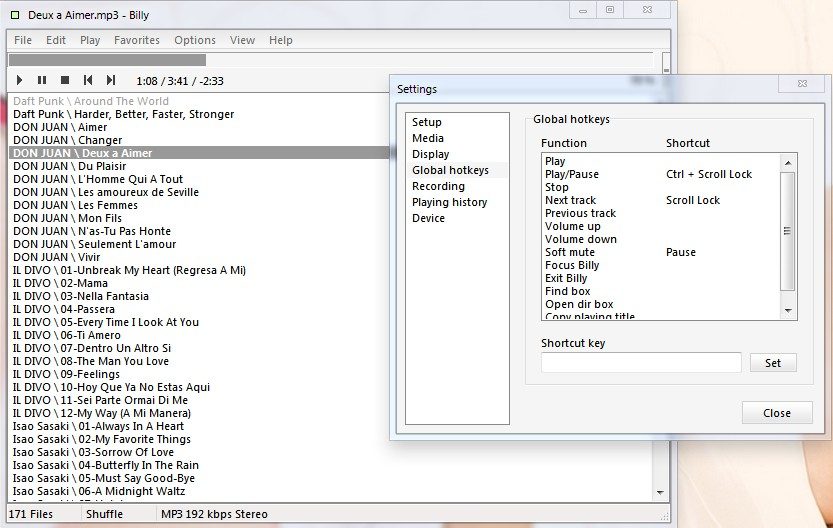Pause playback with the pause icon

(x=42, y=80)
